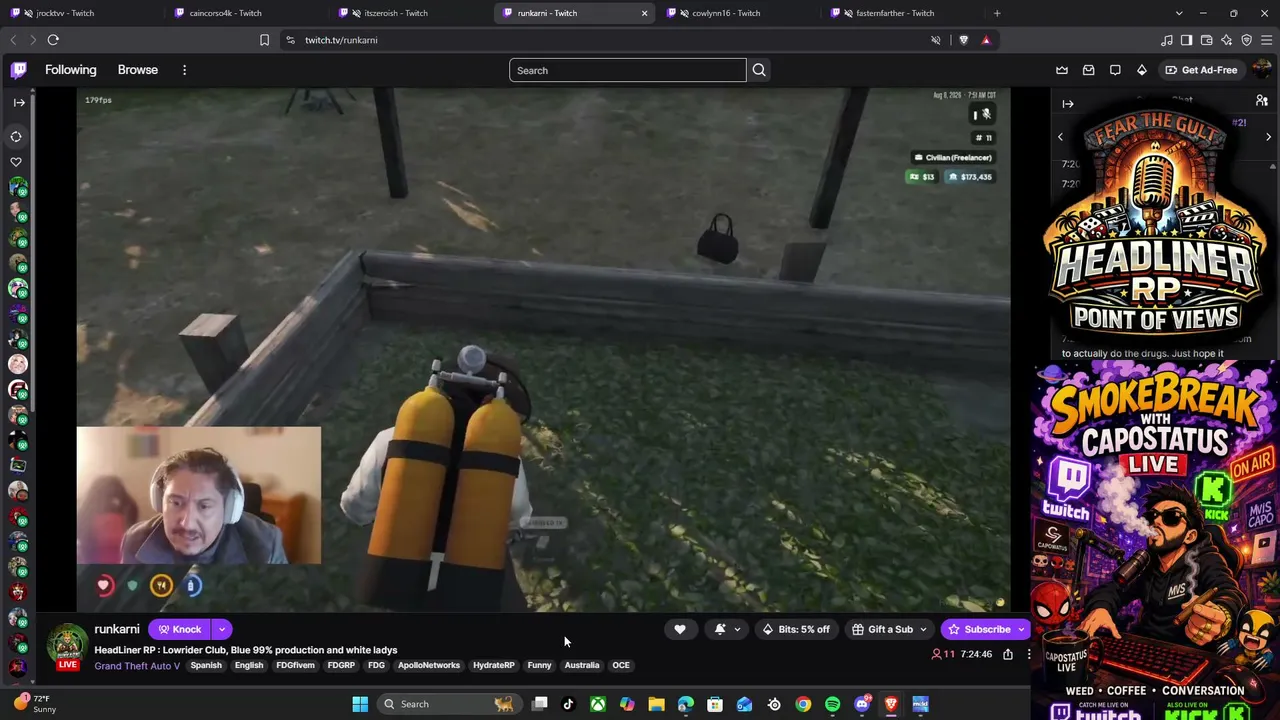This screenshot has width=1280, height=720.
Task: Open the user avatar menu
Action: coord(1262,70)
